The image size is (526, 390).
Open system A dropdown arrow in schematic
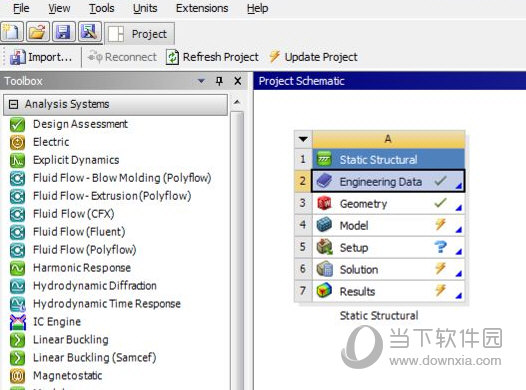[303, 139]
